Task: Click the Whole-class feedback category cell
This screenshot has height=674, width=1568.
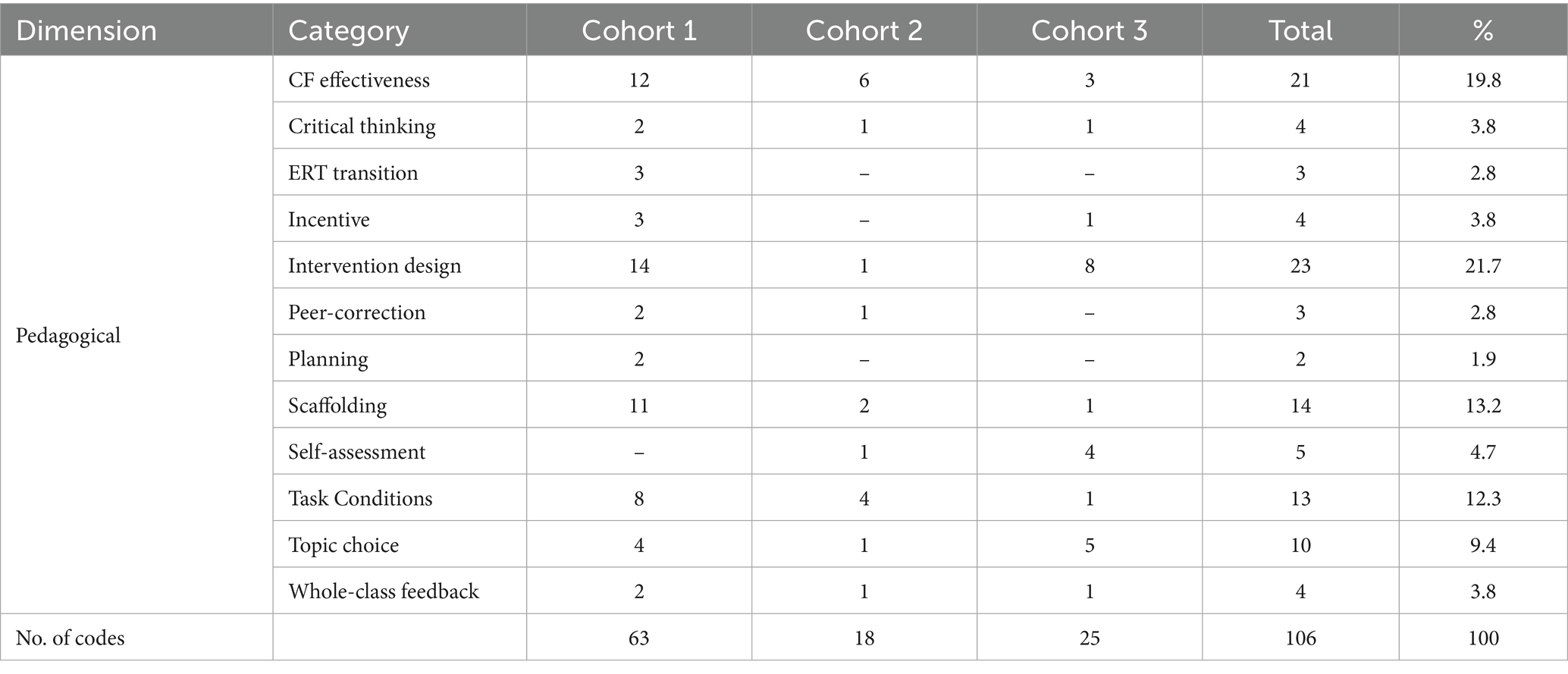Action: coord(384,591)
